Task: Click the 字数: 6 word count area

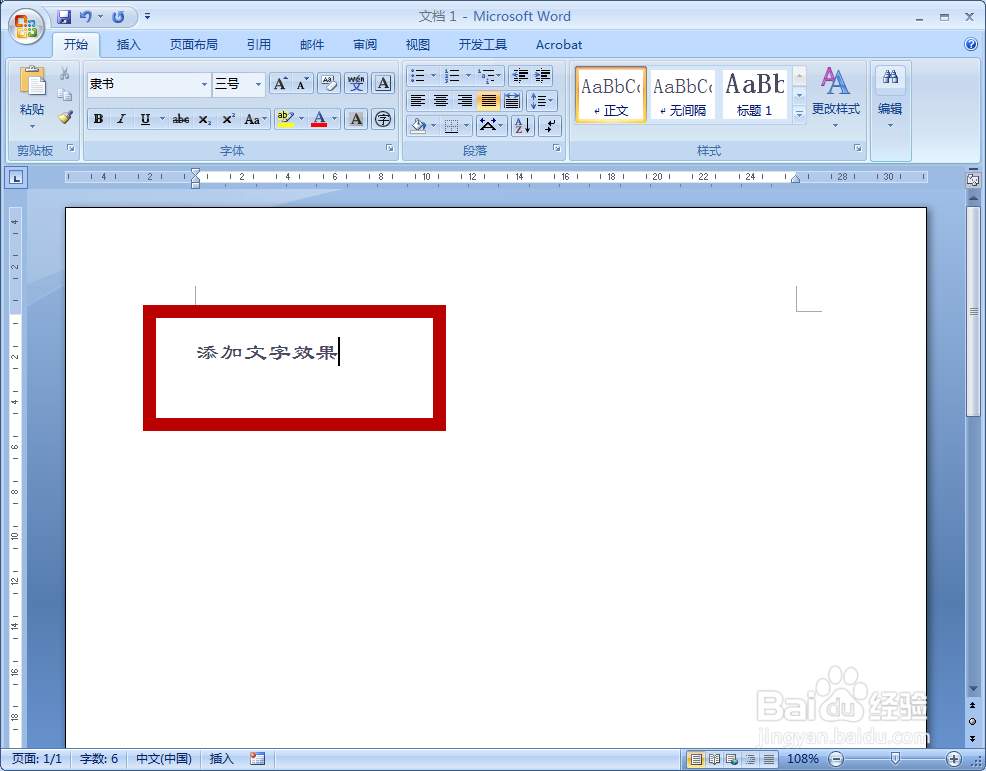Action: click(x=98, y=758)
